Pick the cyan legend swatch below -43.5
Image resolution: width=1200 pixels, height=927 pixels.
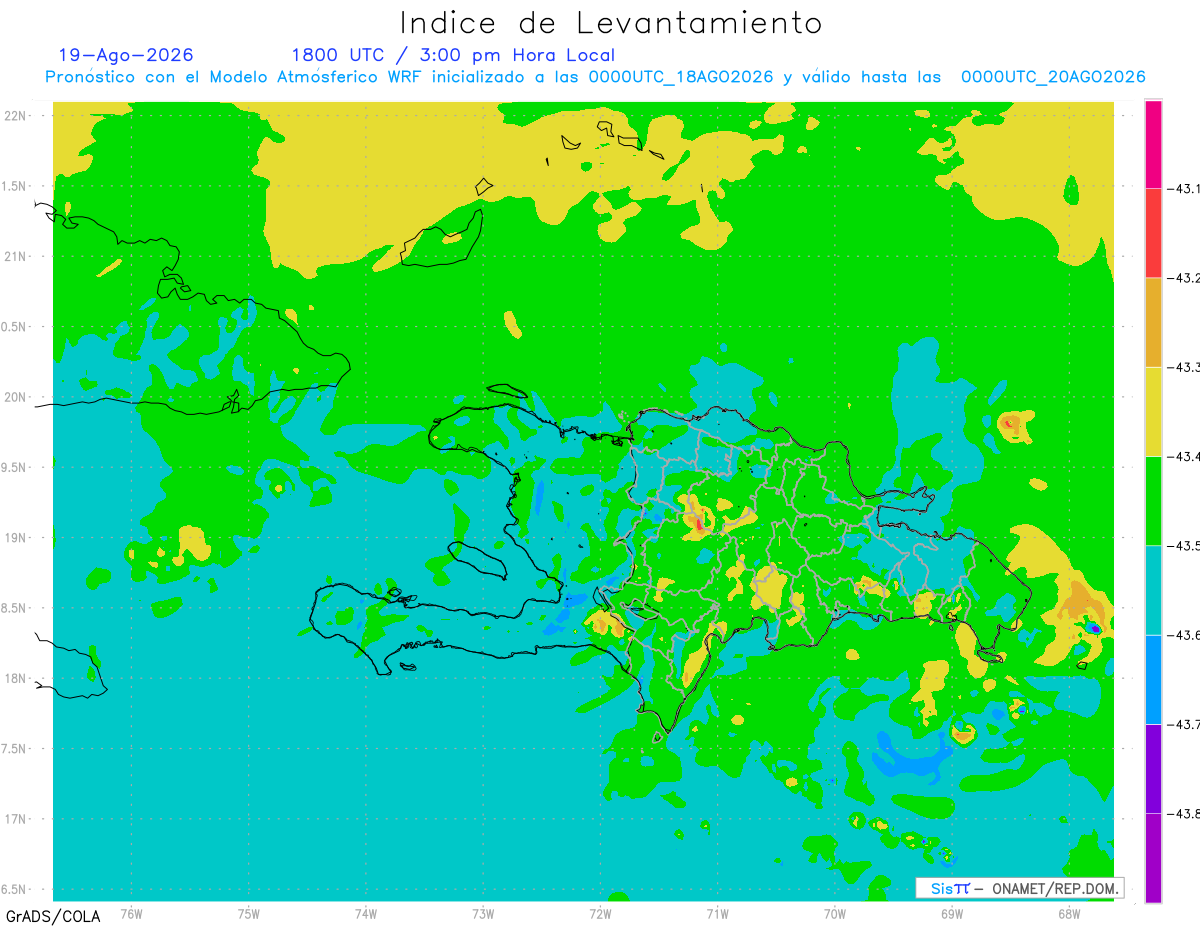click(1153, 590)
